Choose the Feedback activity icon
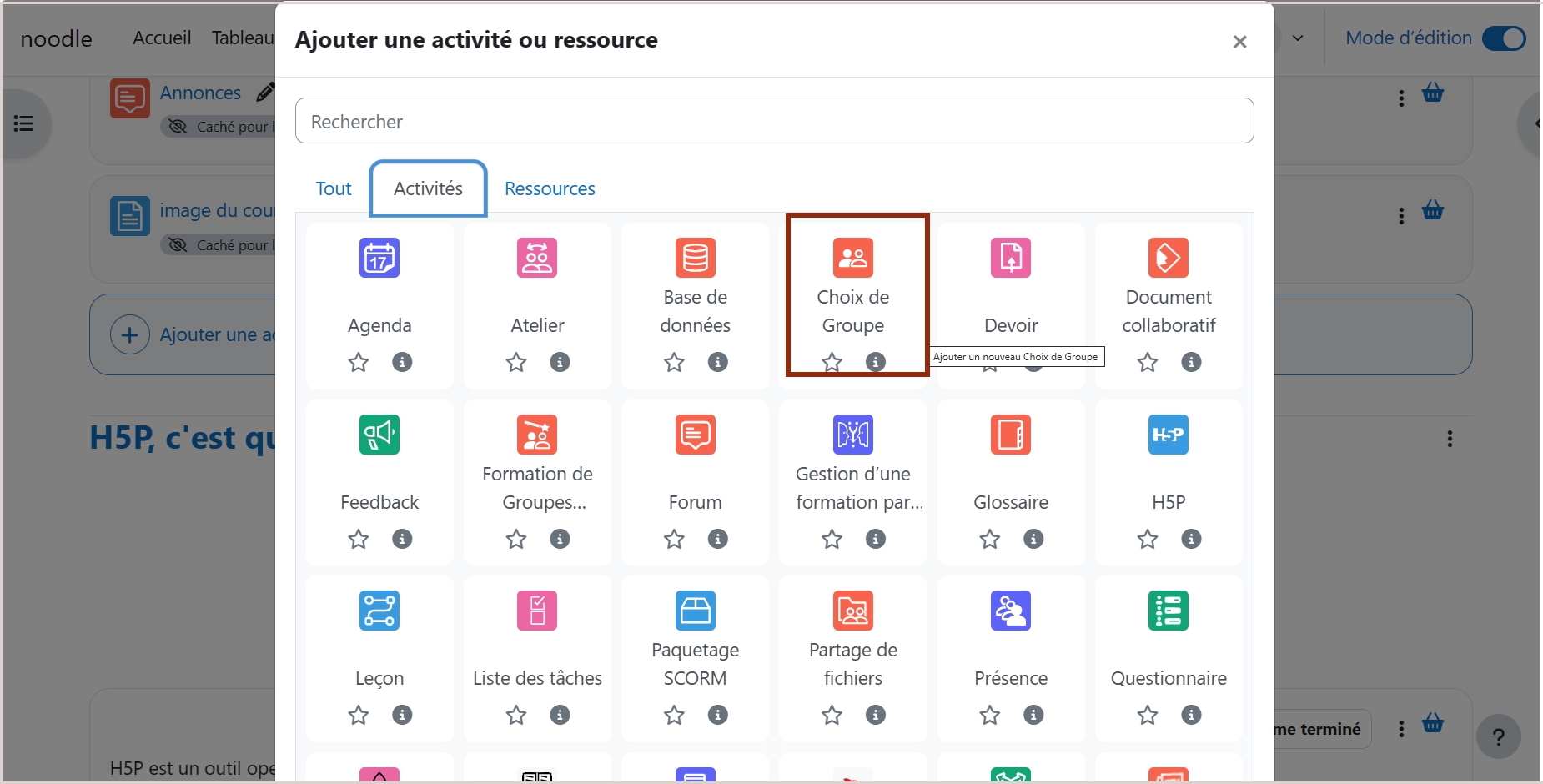 379,435
